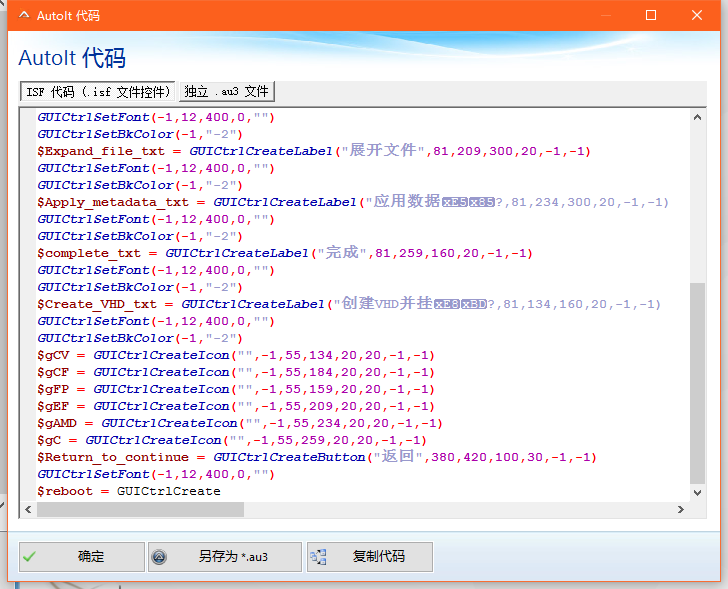Image resolution: width=728 pixels, height=589 pixels.
Task: Click 另存为 *.au3 button
Action: click(225, 557)
